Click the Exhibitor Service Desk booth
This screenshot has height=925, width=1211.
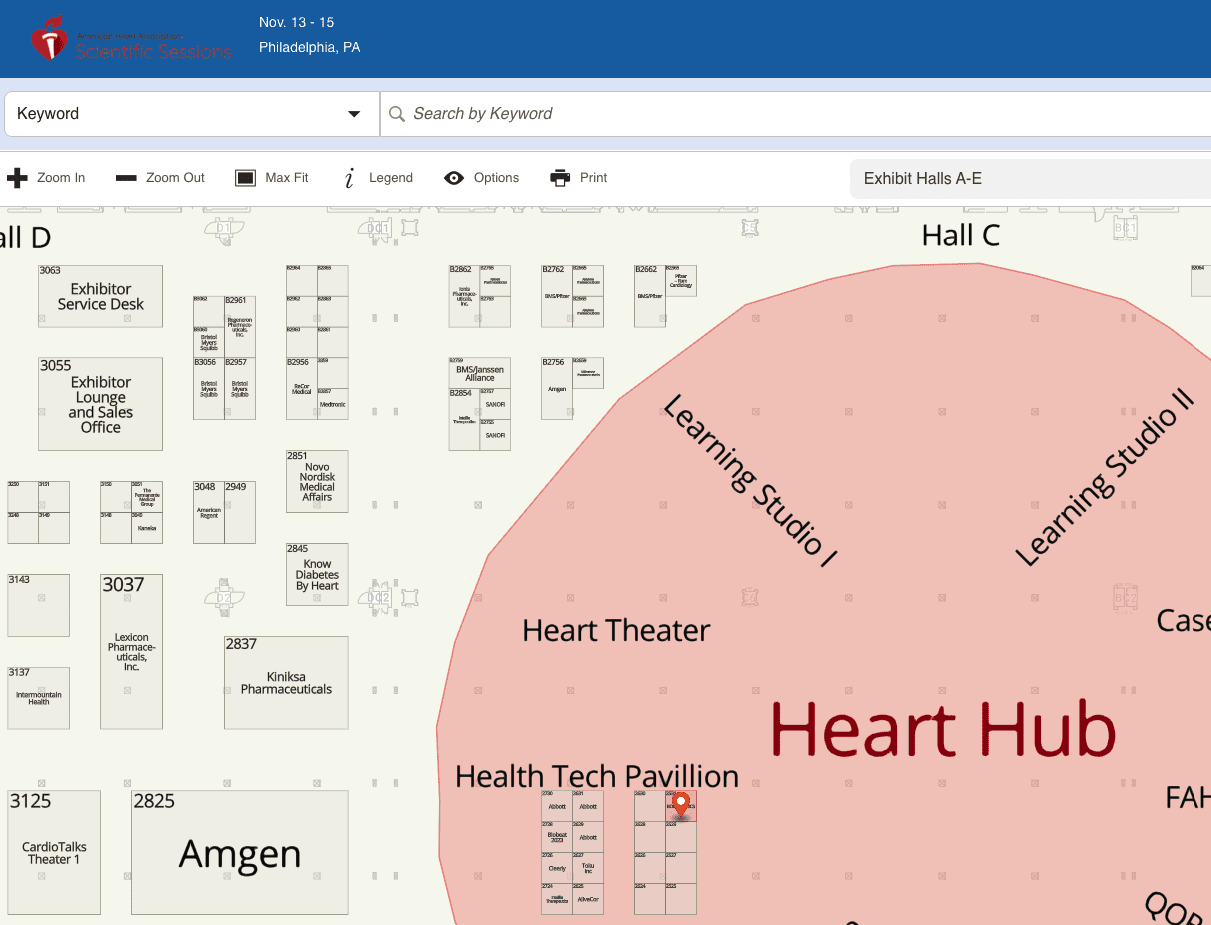pos(100,296)
